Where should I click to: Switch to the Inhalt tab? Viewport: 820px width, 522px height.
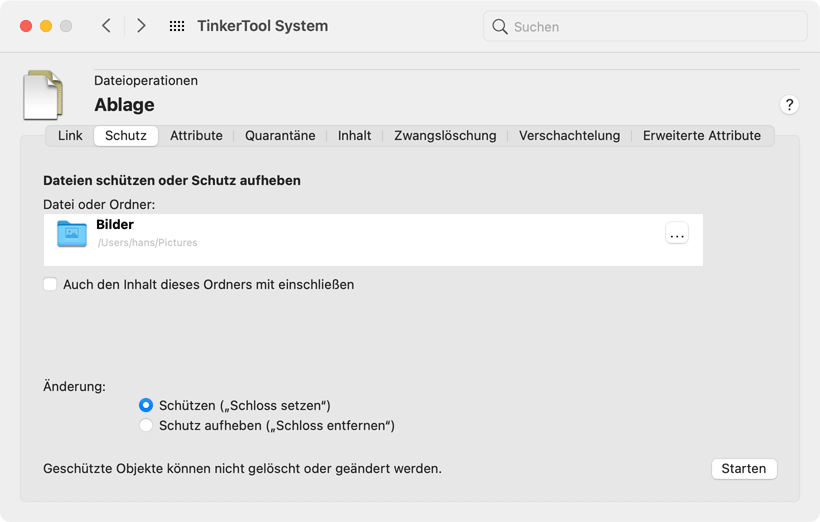point(354,135)
